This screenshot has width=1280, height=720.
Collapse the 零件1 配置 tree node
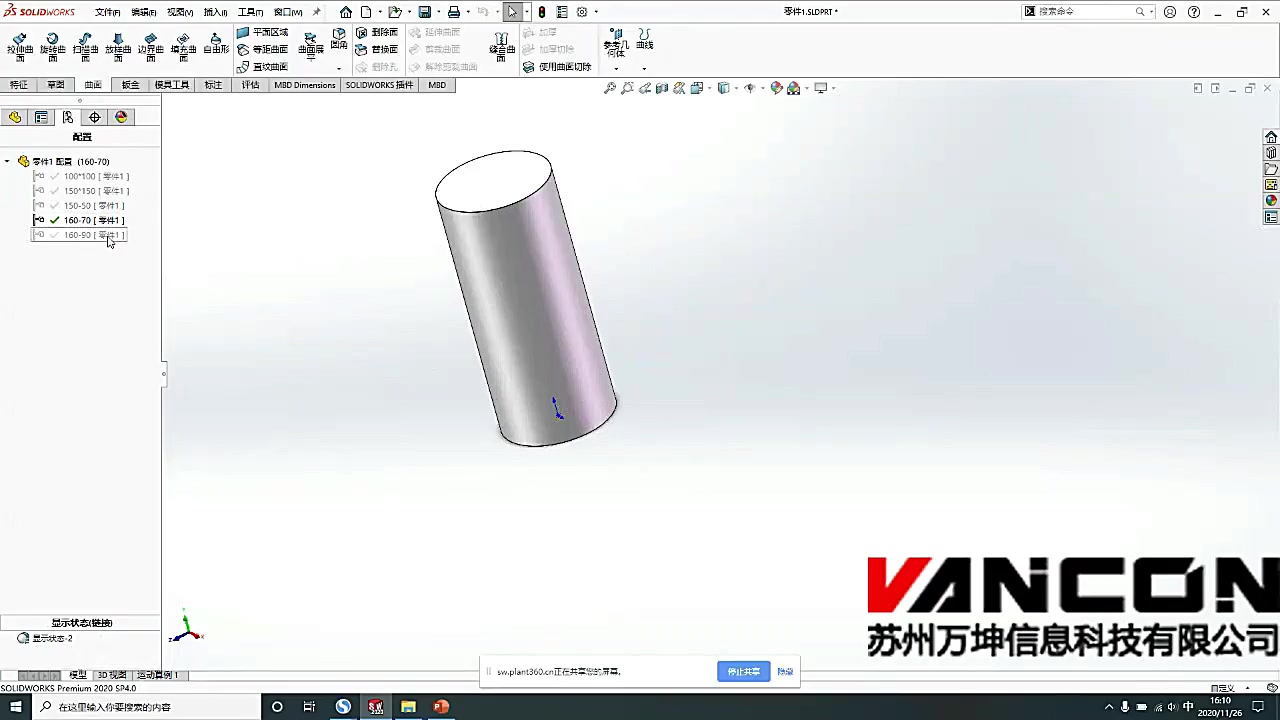8,161
